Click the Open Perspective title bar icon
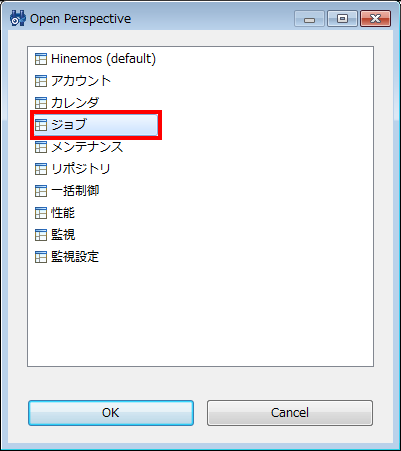 [18, 19]
